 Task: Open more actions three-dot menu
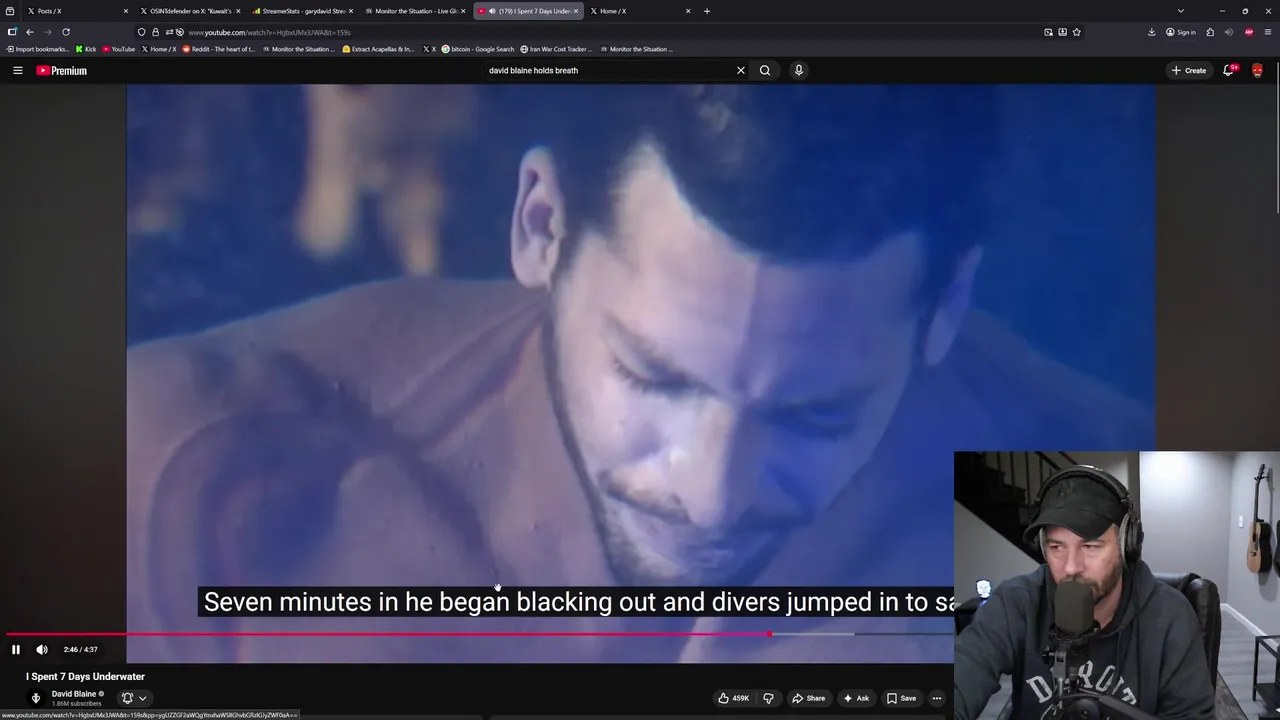point(937,698)
